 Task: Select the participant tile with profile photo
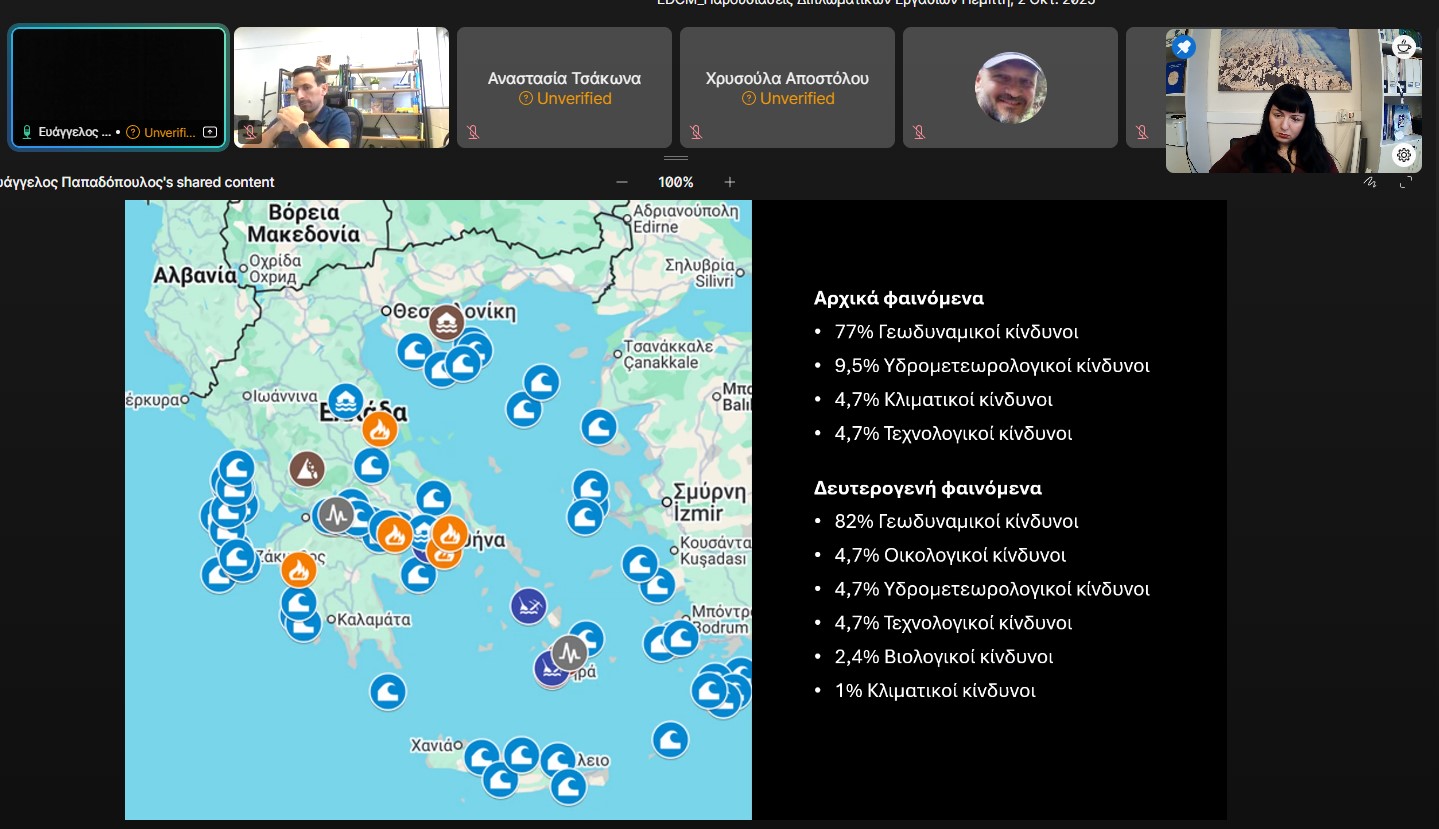tap(1010, 88)
